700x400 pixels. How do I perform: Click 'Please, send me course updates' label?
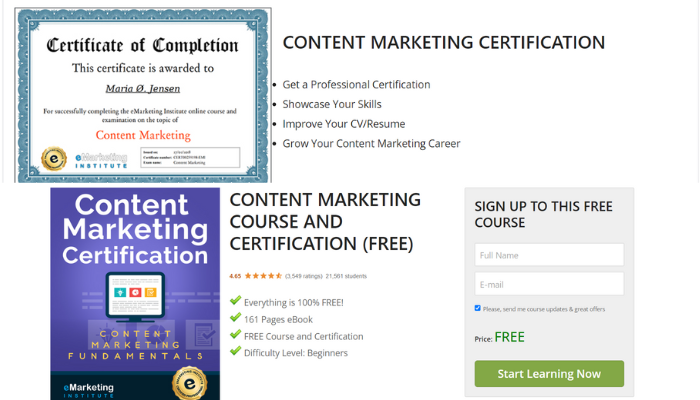pos(544,309)
